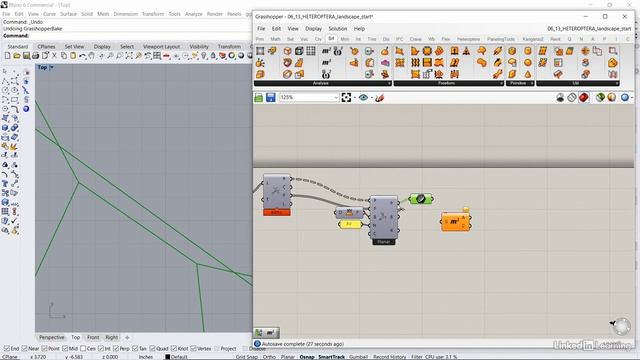Image resolution: width=640 pixels, height=360 pixels.
Task: Click the wireframe preview icon in Grasshopper toolbar
Action: [572, 98]
